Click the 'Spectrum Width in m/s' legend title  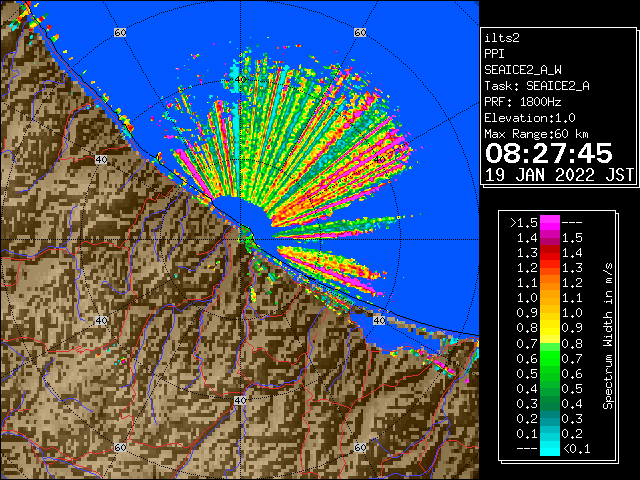608,336
